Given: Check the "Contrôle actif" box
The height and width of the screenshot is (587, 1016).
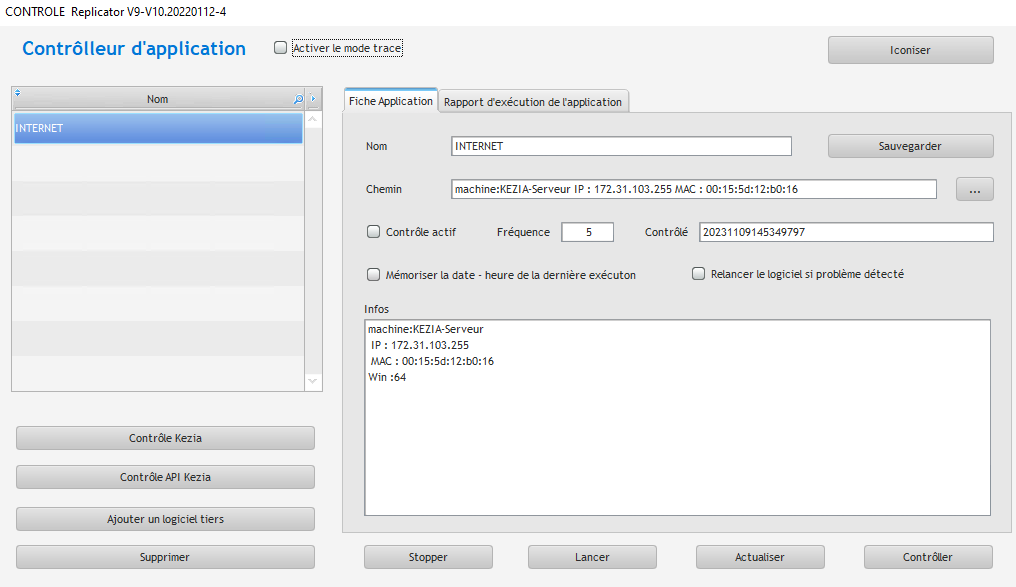Looking at the screenshot, I should pos(374,232).
